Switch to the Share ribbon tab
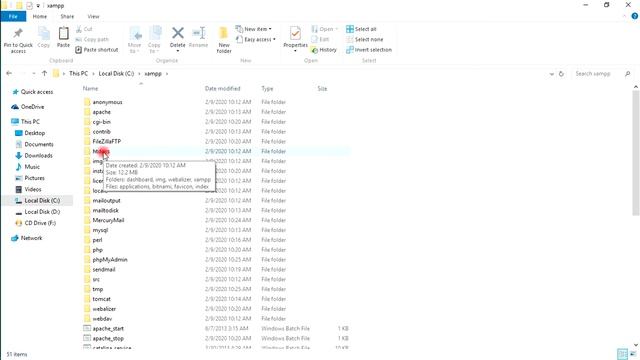Image resolution: width=640 pixels, height=360 pixels. point(67,16)
